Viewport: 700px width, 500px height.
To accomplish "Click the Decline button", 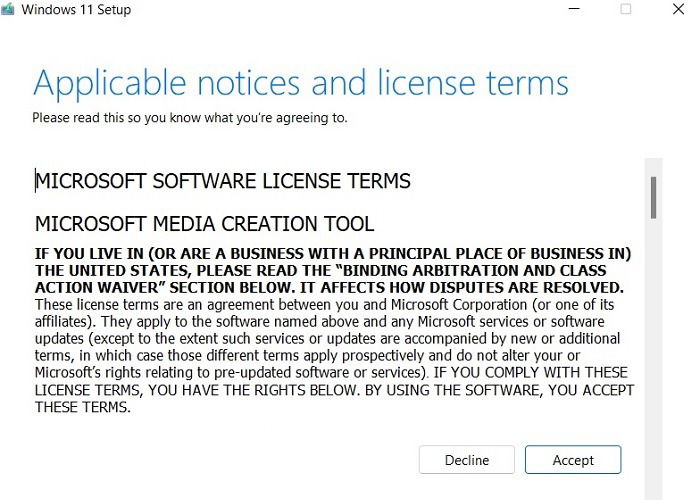I will click(467, 459).
